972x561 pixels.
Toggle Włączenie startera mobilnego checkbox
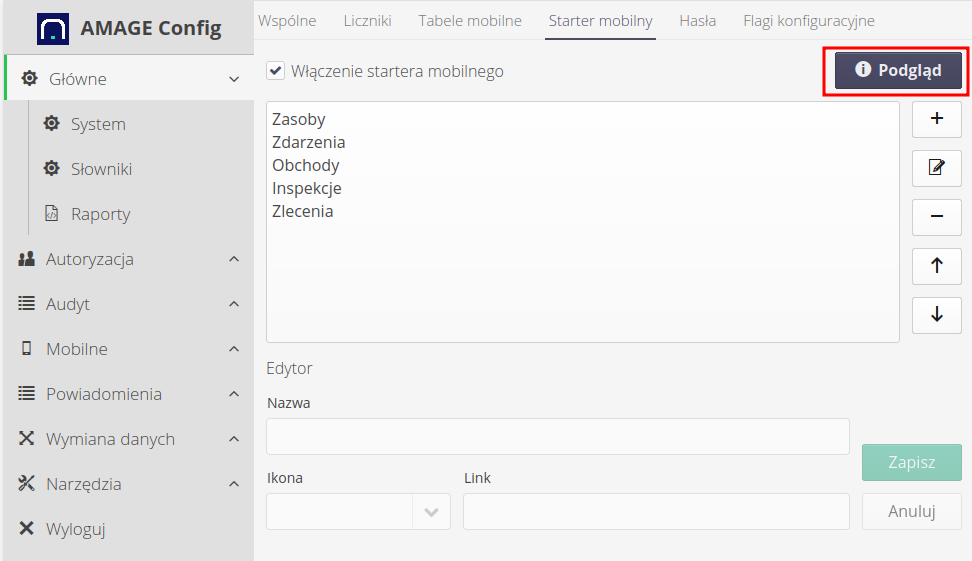point(275,71)
